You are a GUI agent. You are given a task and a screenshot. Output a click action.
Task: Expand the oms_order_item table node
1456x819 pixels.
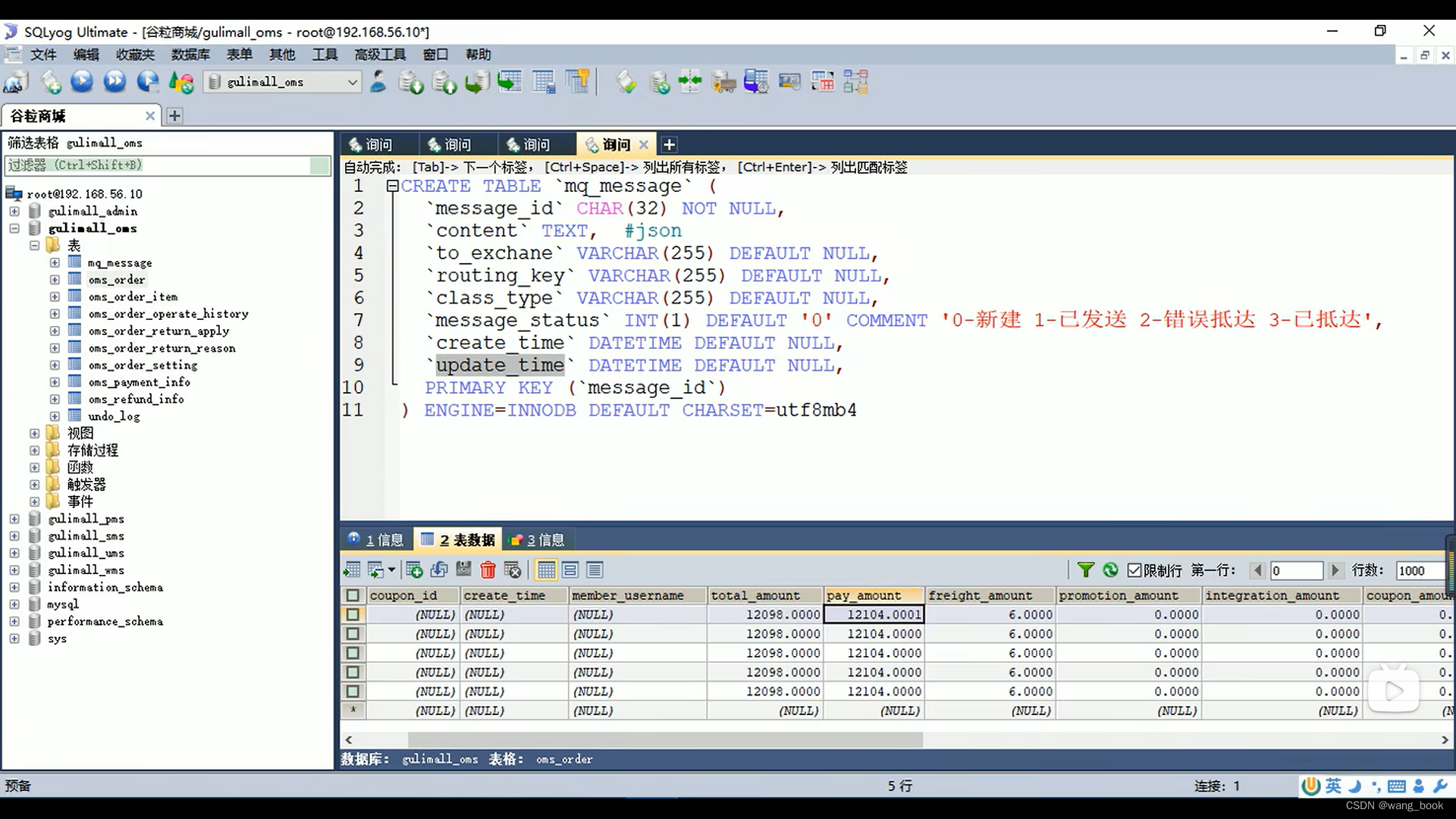(x=55, y=297)
